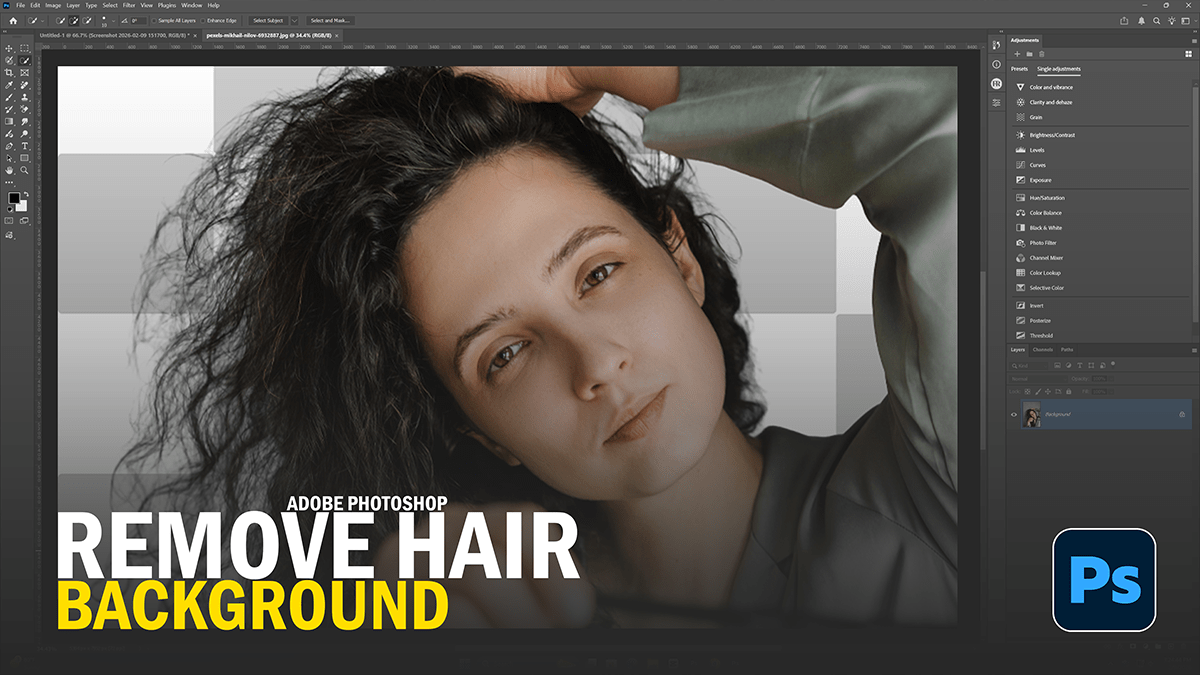Open the blend mode Normal dropdown
This screenshot has height=675, width=1200.
point(1038,379)
